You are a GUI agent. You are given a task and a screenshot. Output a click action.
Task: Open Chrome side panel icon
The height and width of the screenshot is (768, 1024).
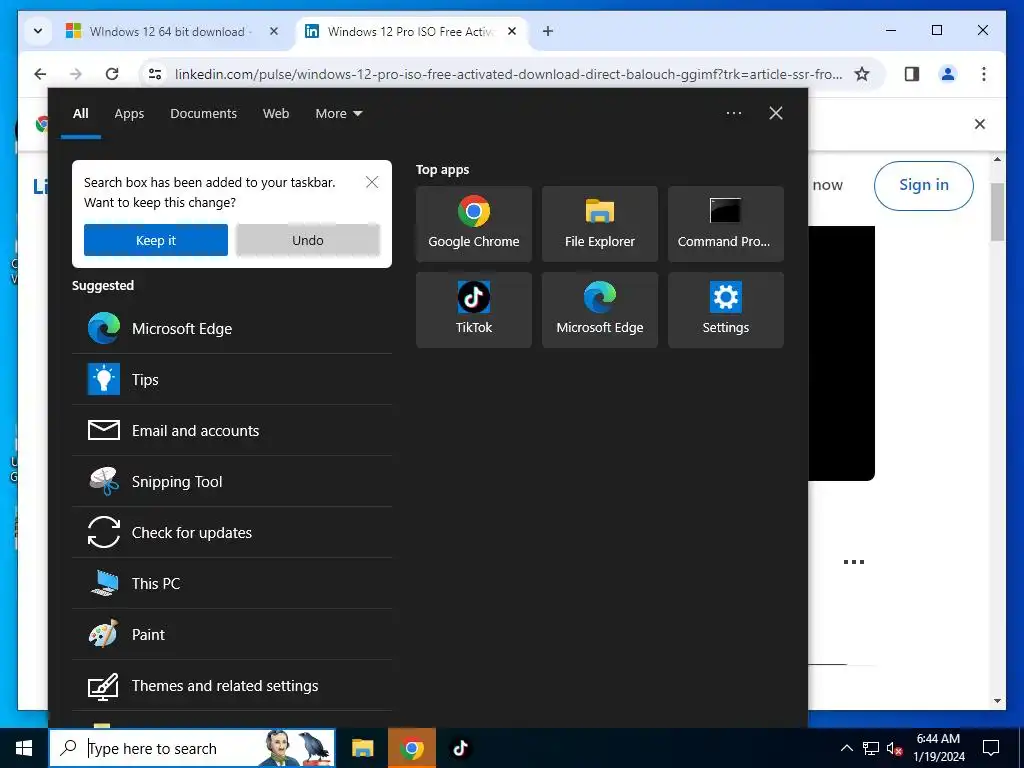(x=912, y=74)
